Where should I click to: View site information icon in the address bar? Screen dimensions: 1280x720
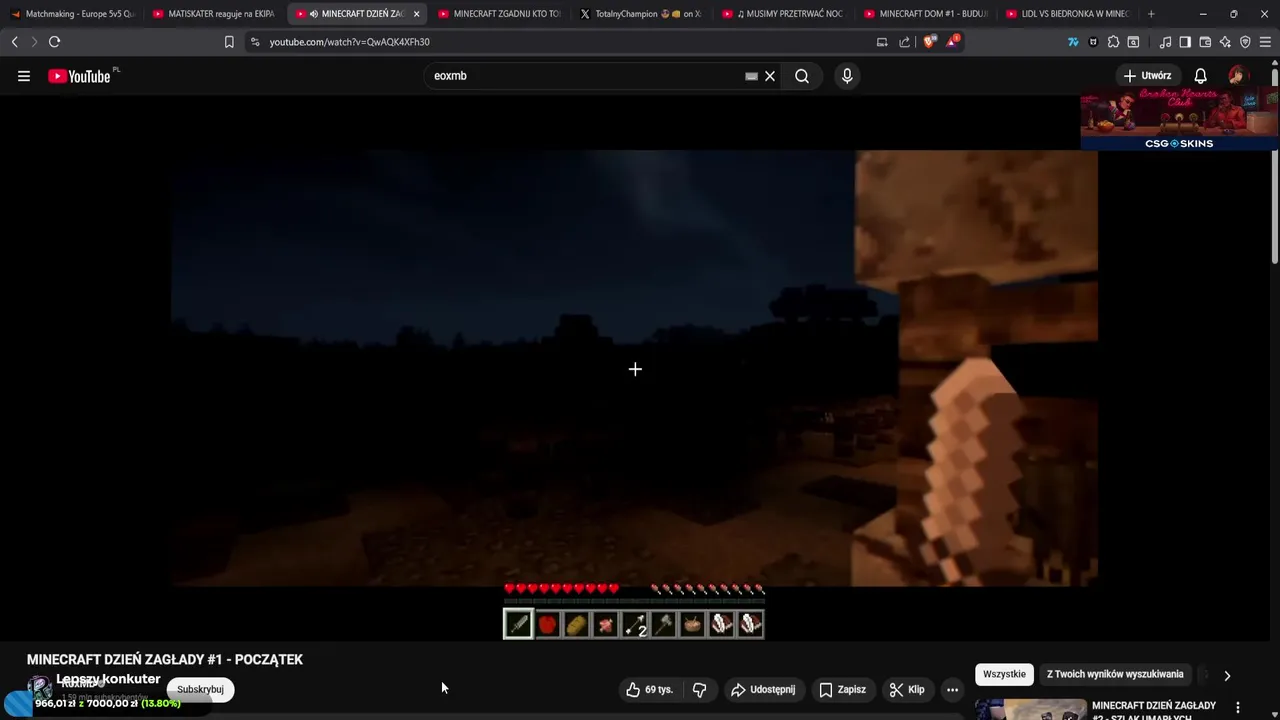tap(255, 42)
